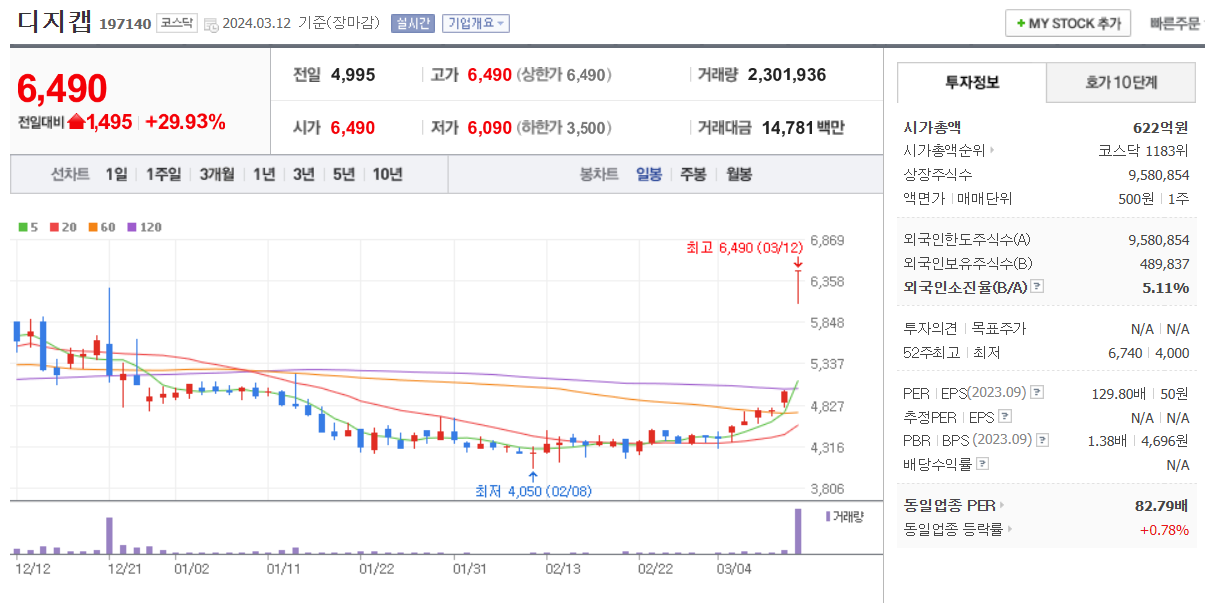Click the 최고 6,490 (03/12) chart marker
This screenshot has height=603, width=1205.
pyautogui.click(x=744, y=247)
